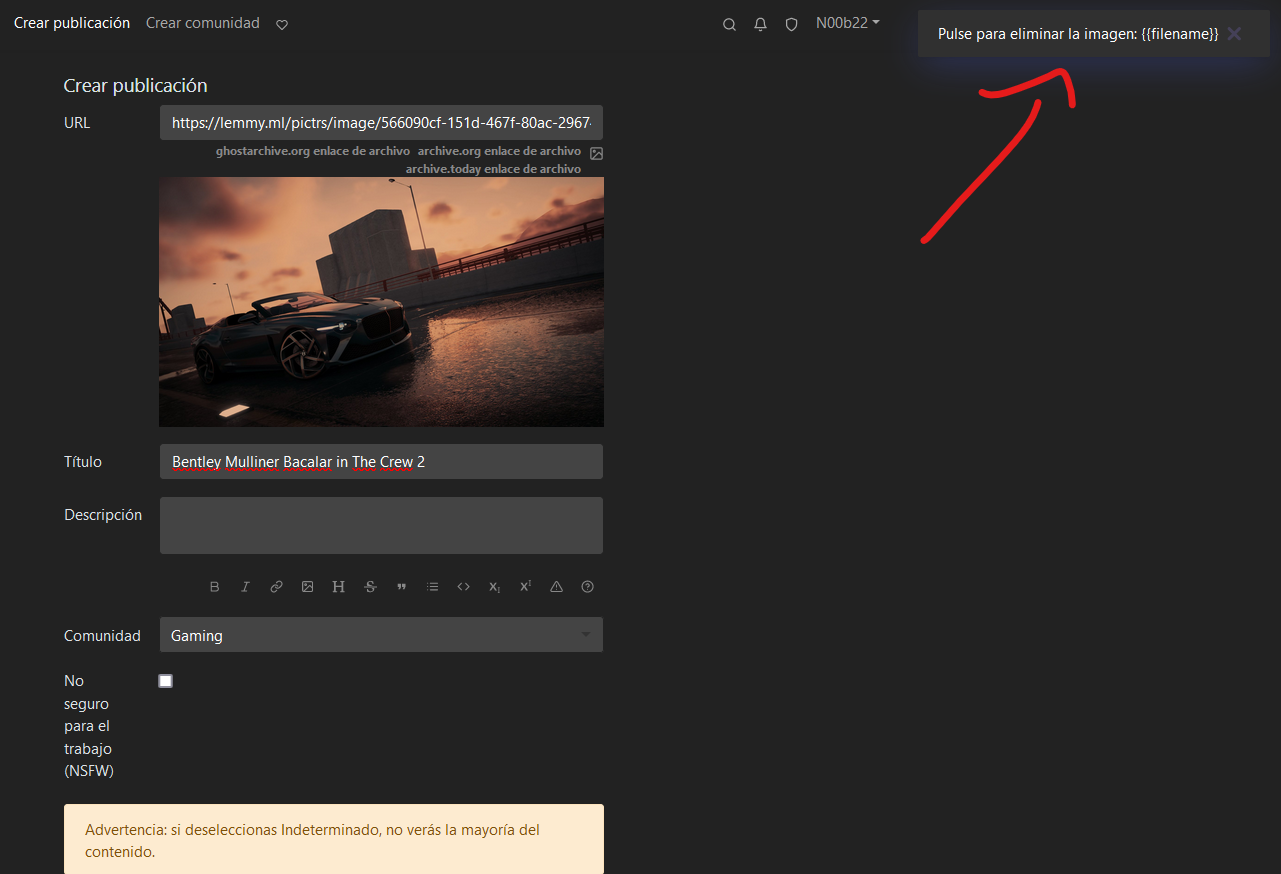1281x874 pixels.
Task: Insert a bulleted list
Action: pyautogui.click(x=432, y=587)
